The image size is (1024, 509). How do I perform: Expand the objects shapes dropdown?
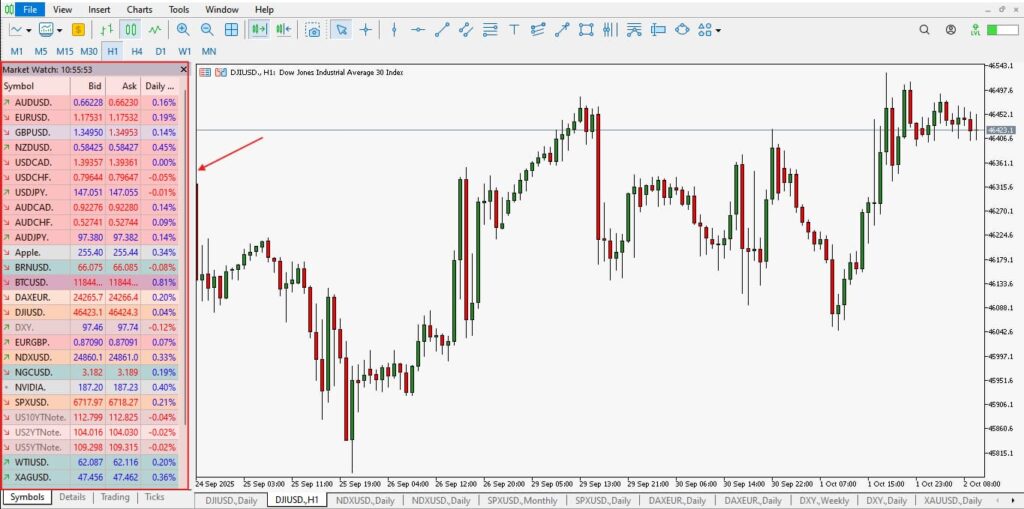point(718,30)
